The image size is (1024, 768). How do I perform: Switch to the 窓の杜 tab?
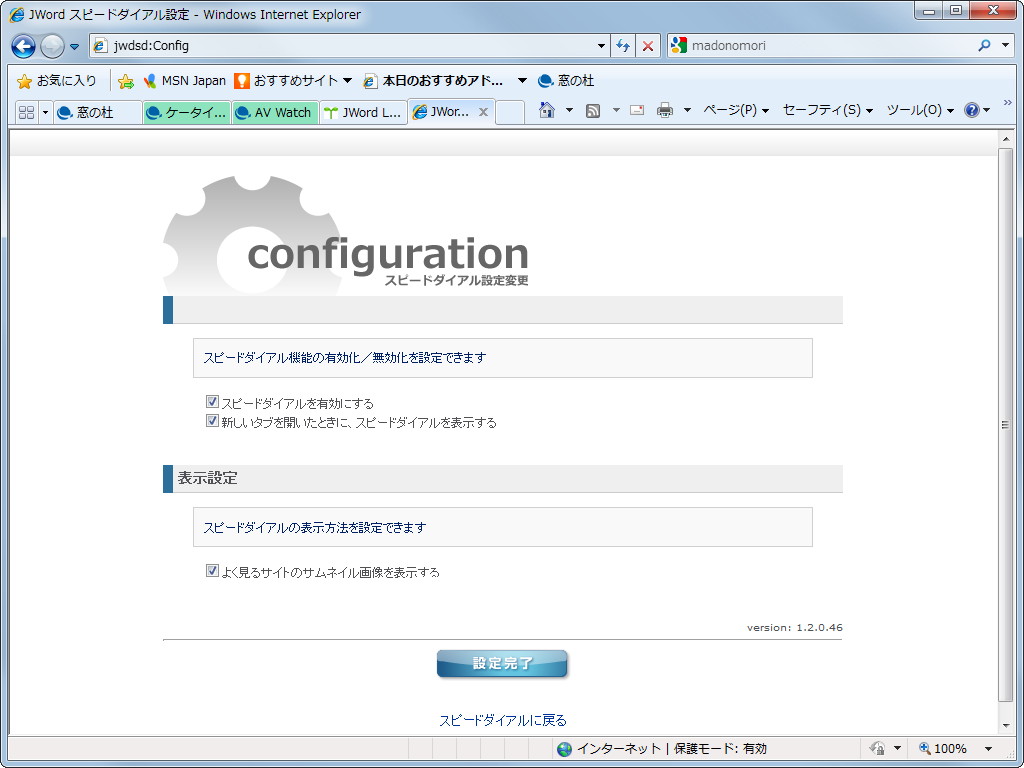click(98, 112)
